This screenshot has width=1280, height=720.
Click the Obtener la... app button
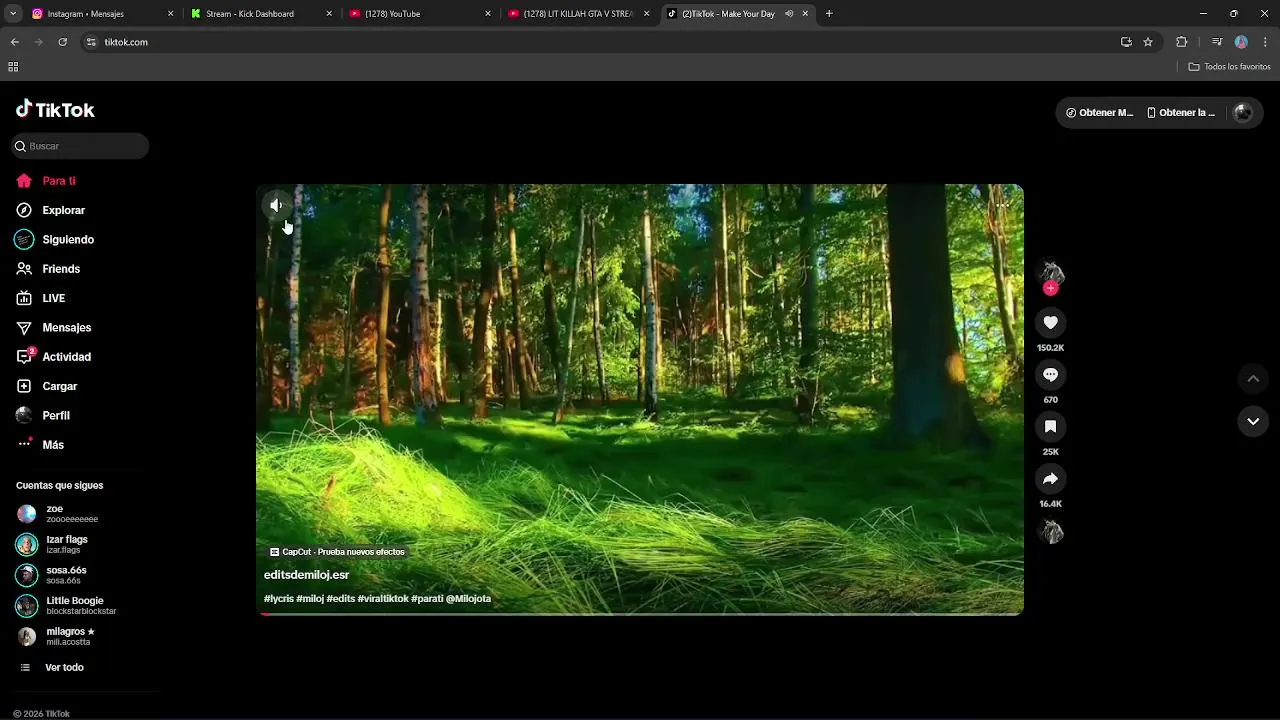(1181, 113)
